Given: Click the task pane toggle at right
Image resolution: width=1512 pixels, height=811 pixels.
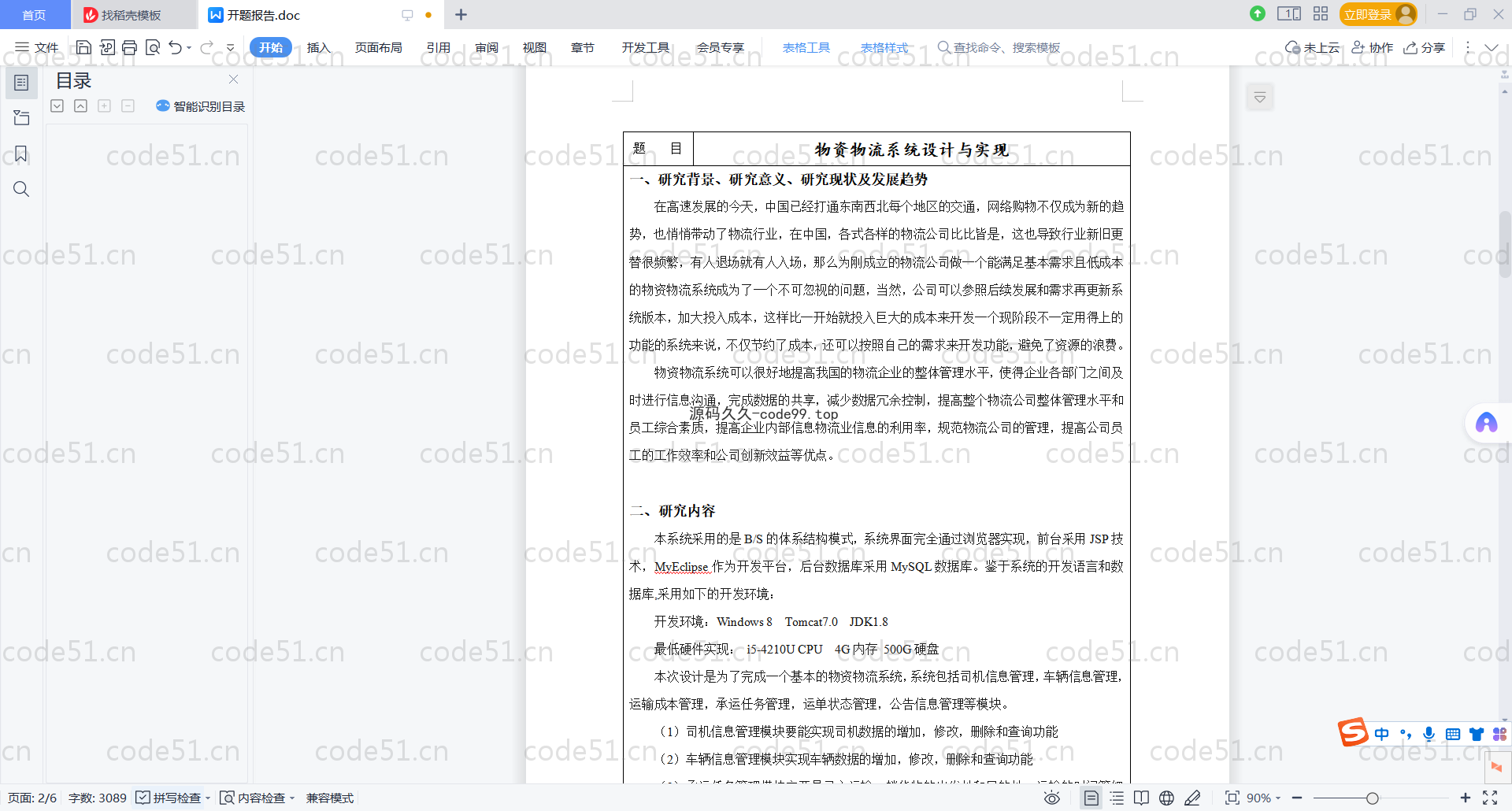Looking at the screenshot, I should point(1260,98).
